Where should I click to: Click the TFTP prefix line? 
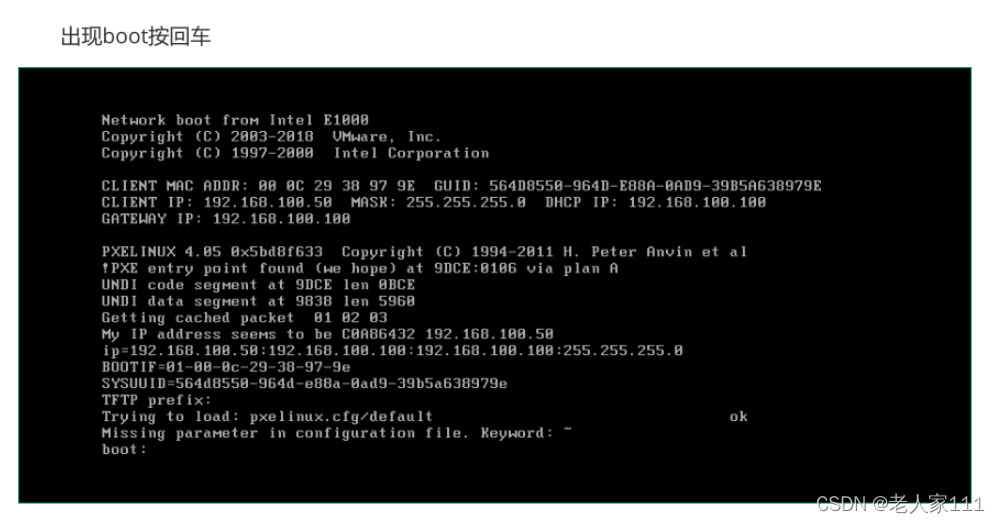tap(156, 400)
